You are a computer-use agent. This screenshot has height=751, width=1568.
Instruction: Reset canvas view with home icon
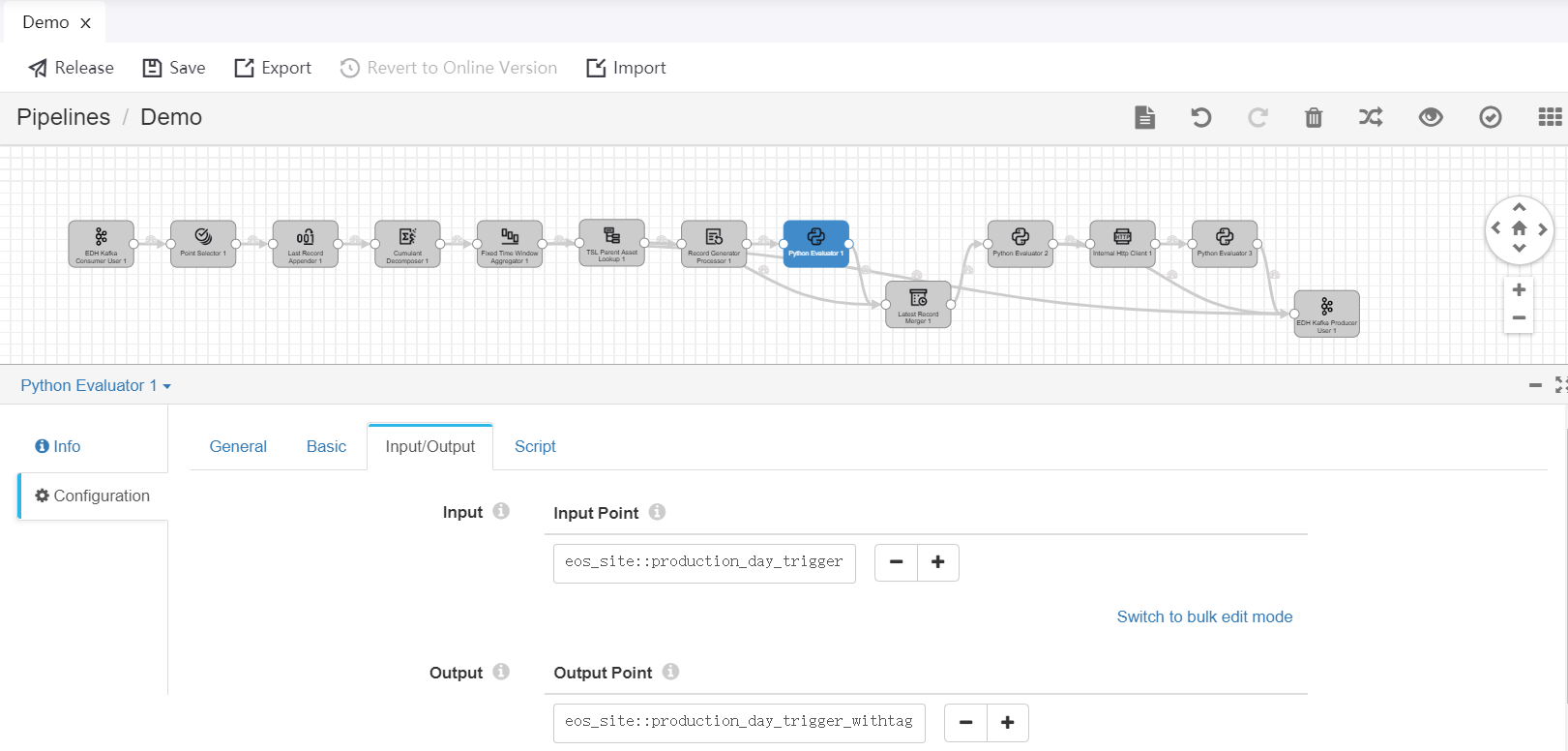click(x=1519, y=228)
